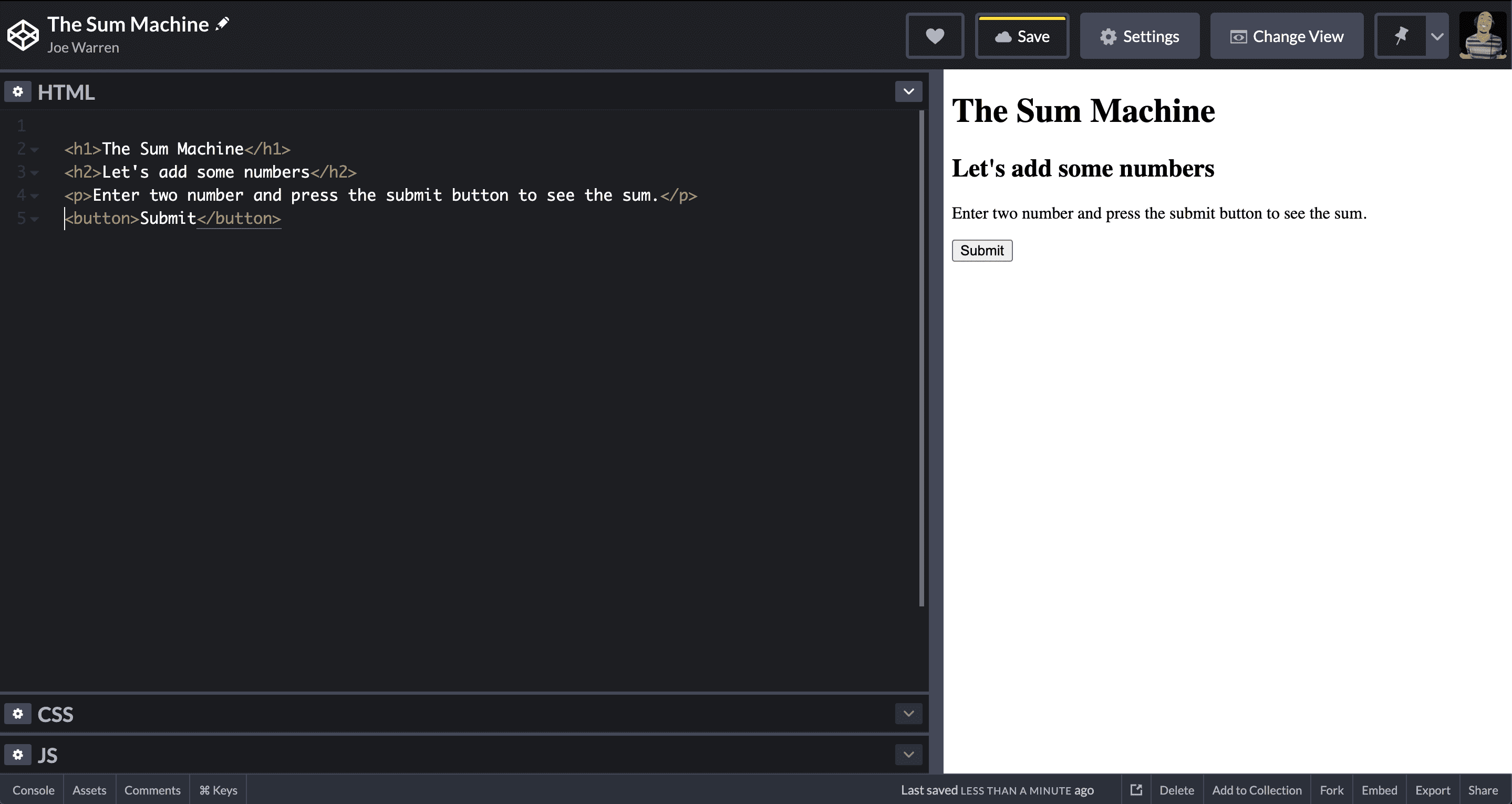1512x804 pixels.
Task: Click the pencil icon to edit pen title
Action: click(222, 24)
